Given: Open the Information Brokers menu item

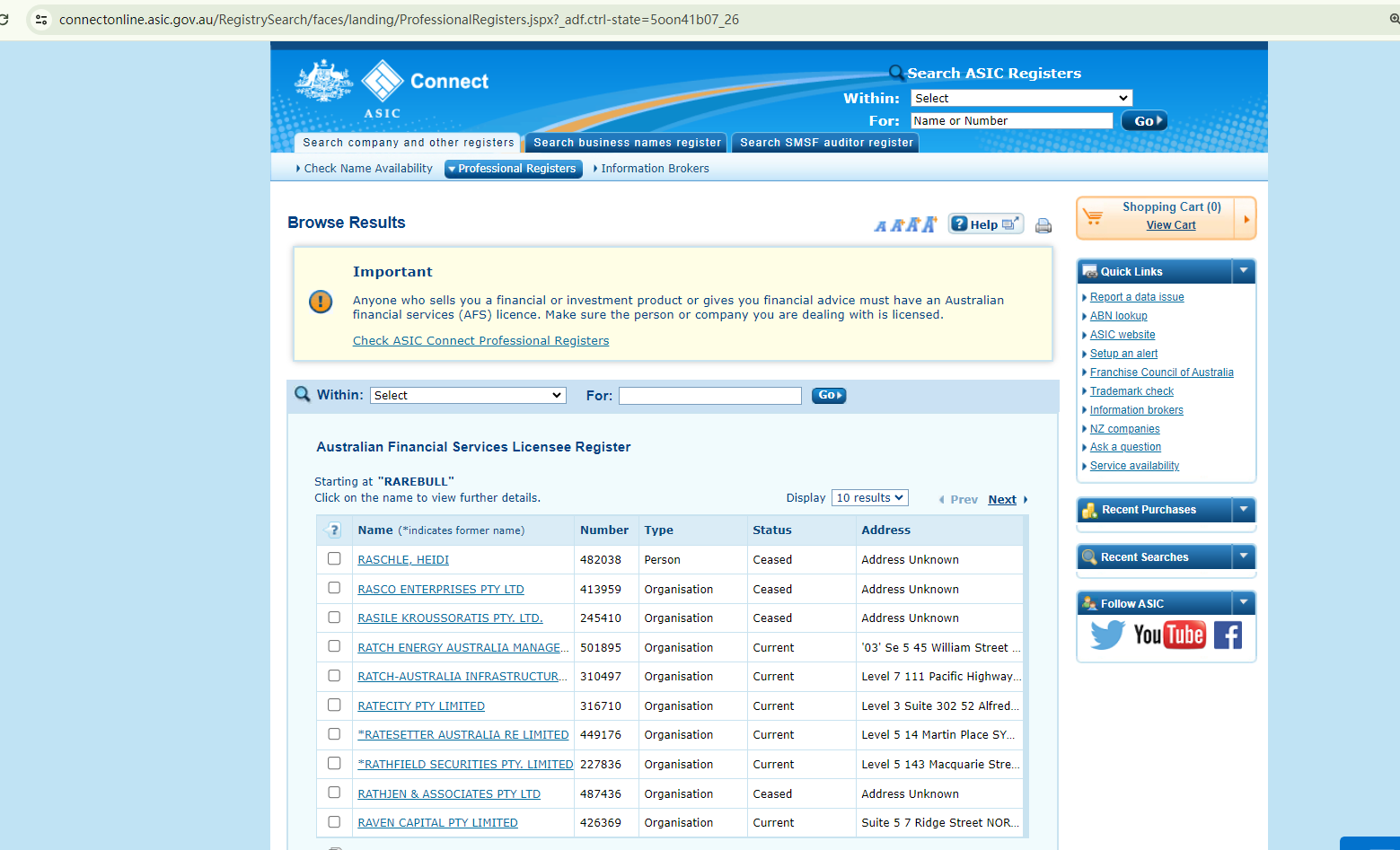Looking at the screenshot, I should click(655, 169).
